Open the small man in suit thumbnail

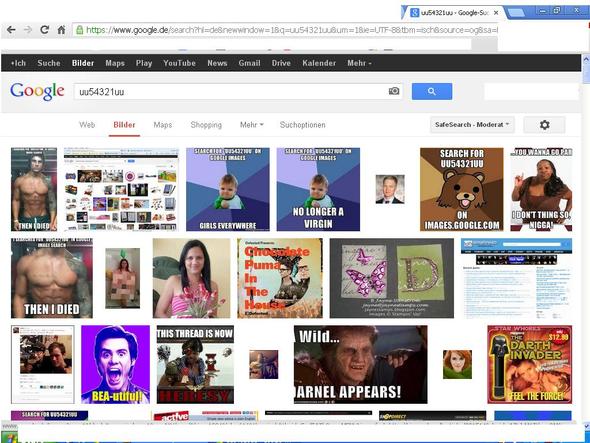(390, 189)
